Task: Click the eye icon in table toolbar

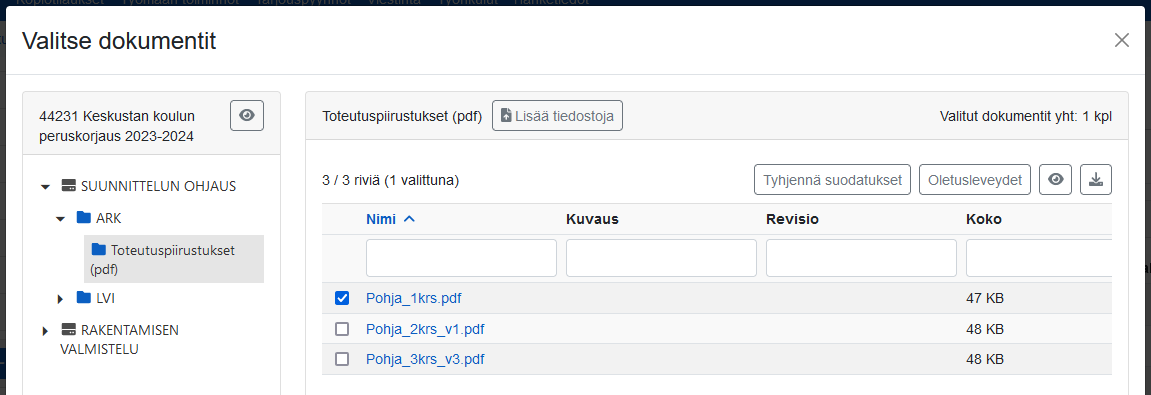Action: (x=1056, y=180)
